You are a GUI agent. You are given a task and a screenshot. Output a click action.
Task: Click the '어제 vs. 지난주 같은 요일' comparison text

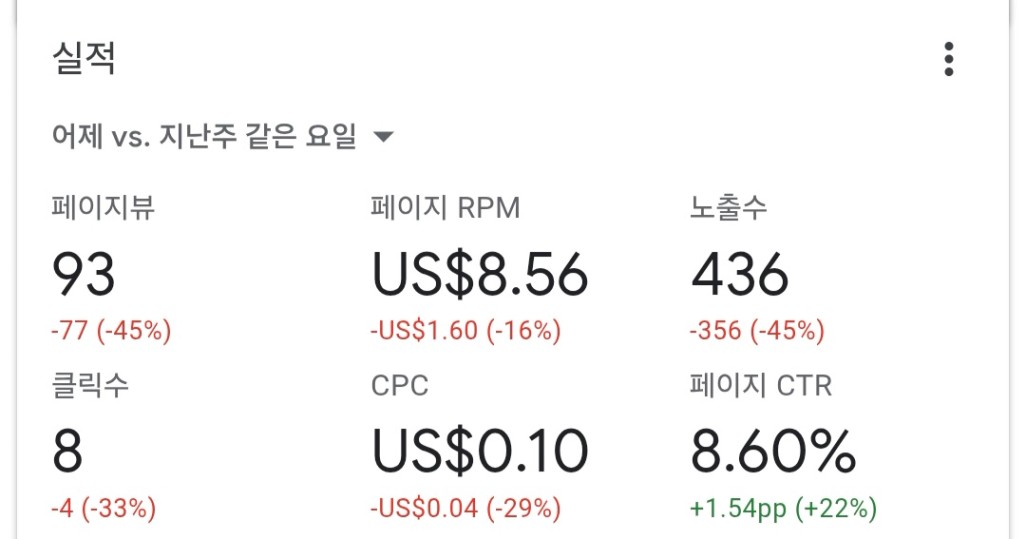(x=204, y=137)
